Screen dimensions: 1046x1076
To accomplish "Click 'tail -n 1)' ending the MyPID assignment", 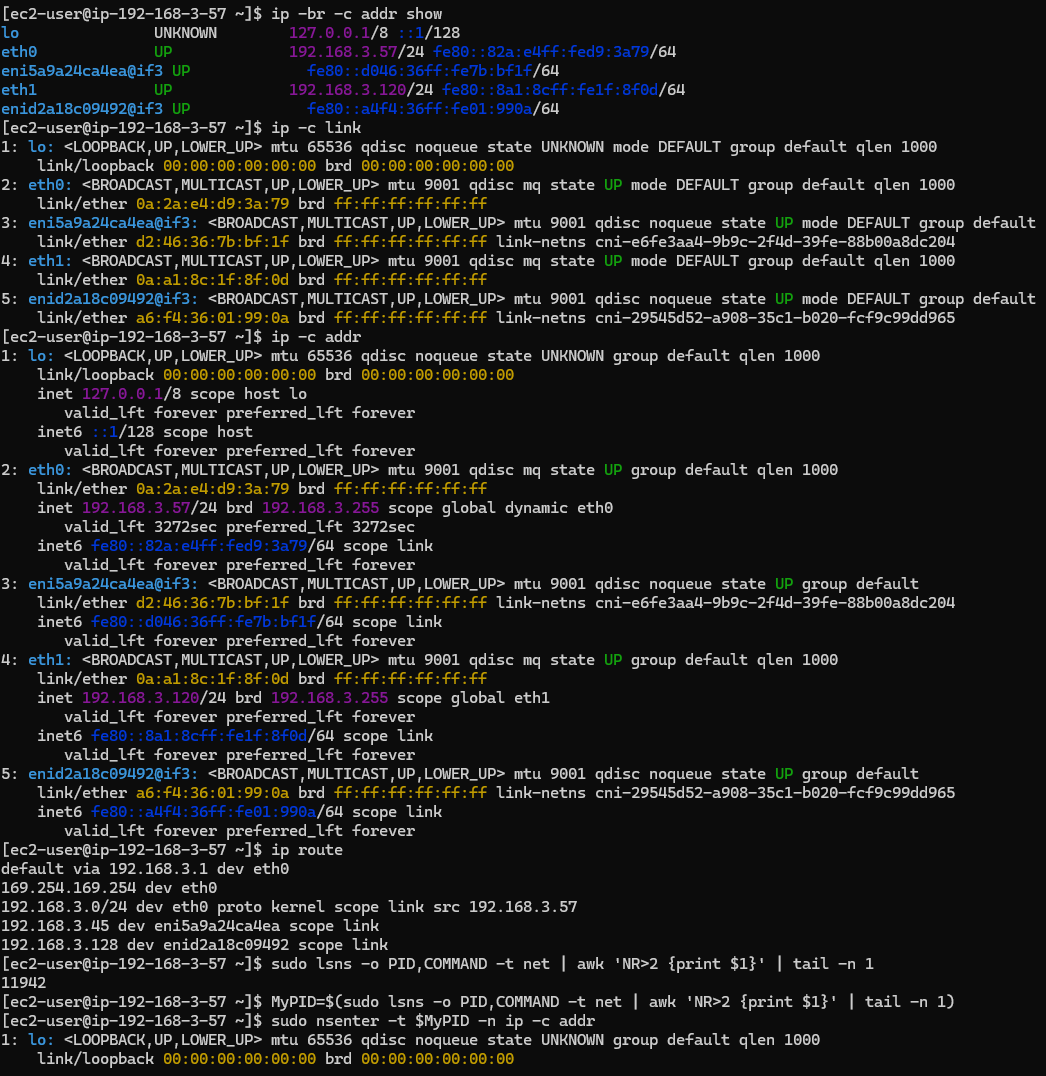I will tap(909, 1002).
